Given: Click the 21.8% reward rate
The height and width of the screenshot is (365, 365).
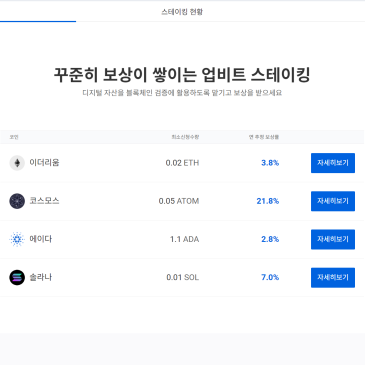Looking at the screenshot, I should [x=268, y=201].
